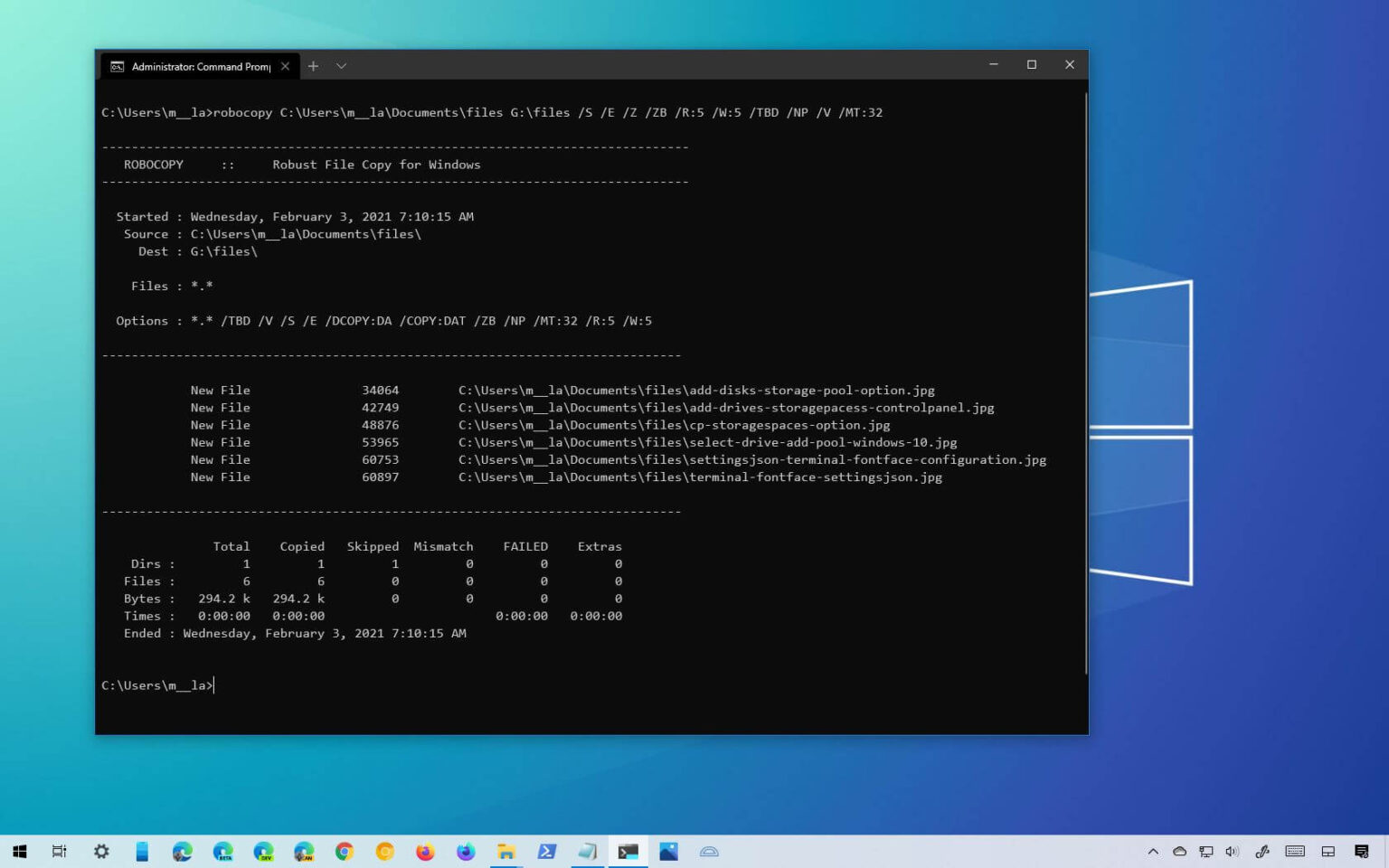Open network status icon in tray

(1206, 852)
